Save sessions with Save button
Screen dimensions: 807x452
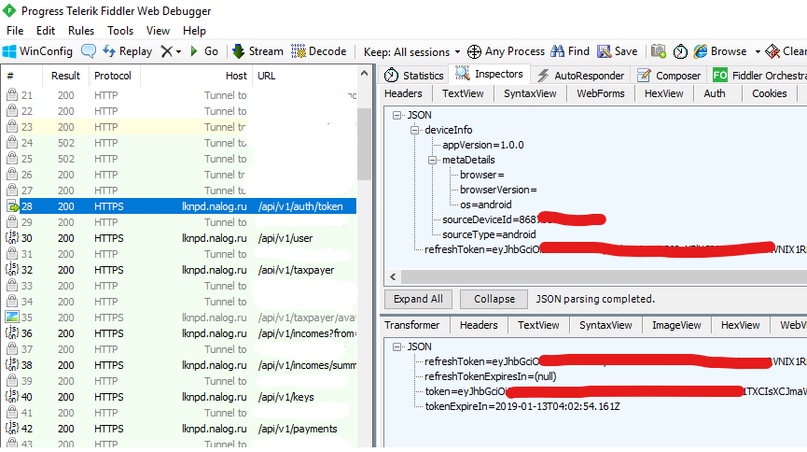[x=617, y=51]
